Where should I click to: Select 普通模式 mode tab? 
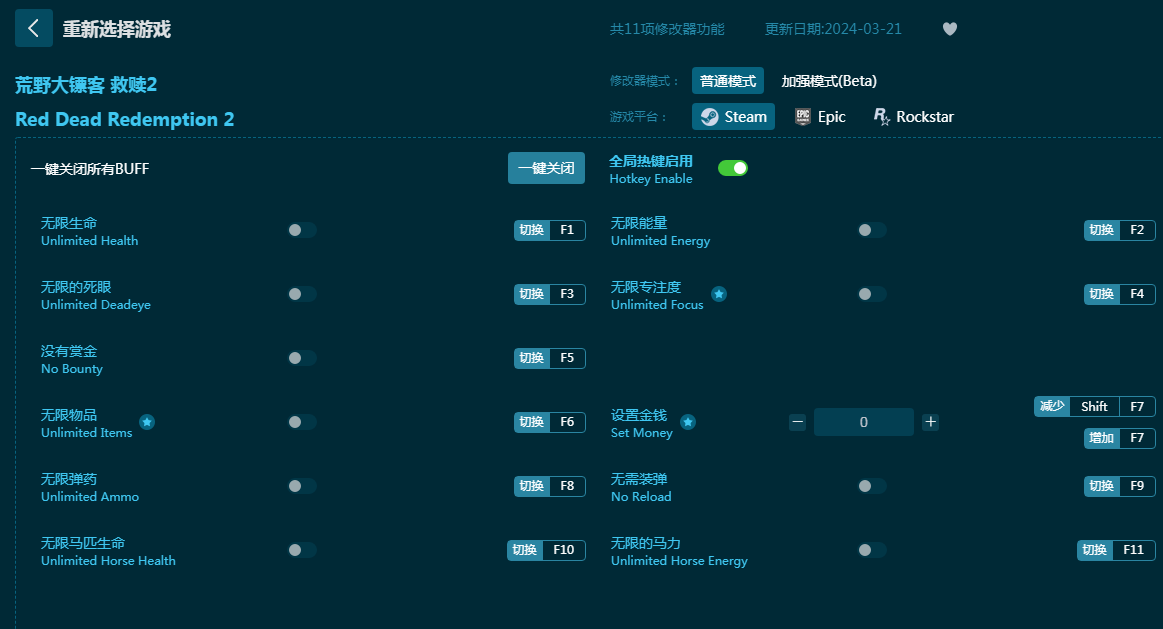point(728,81)
